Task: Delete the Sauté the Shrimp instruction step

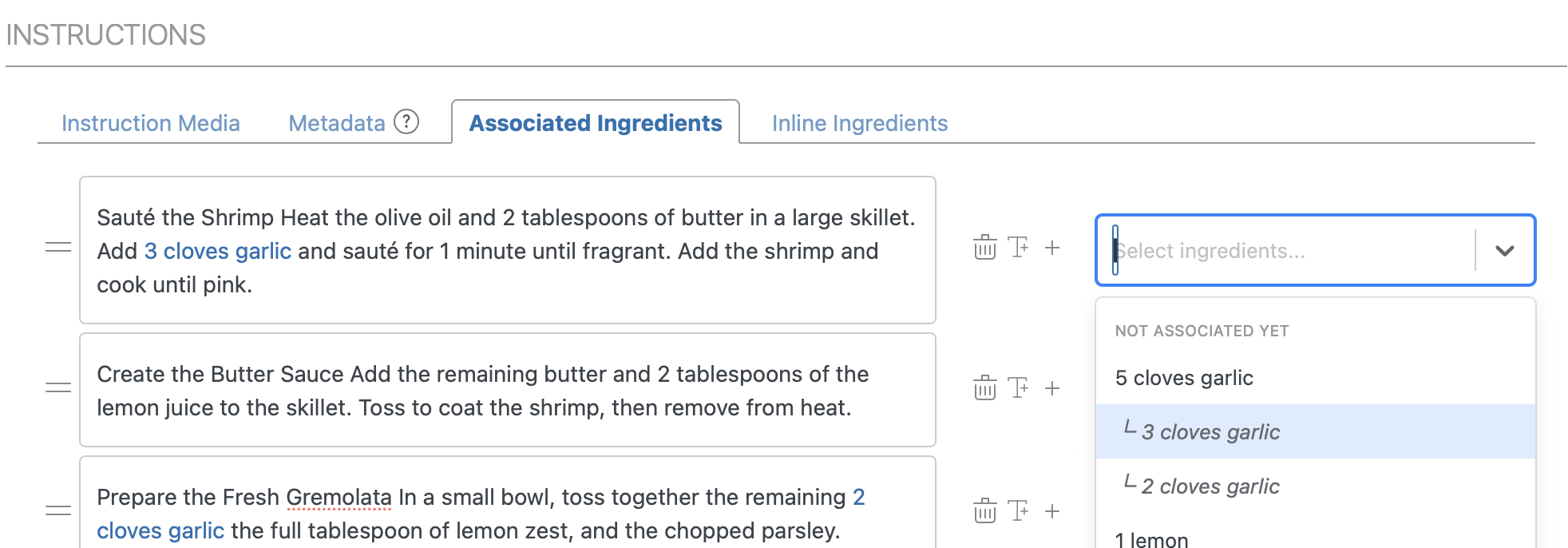Action: (984, 248)
